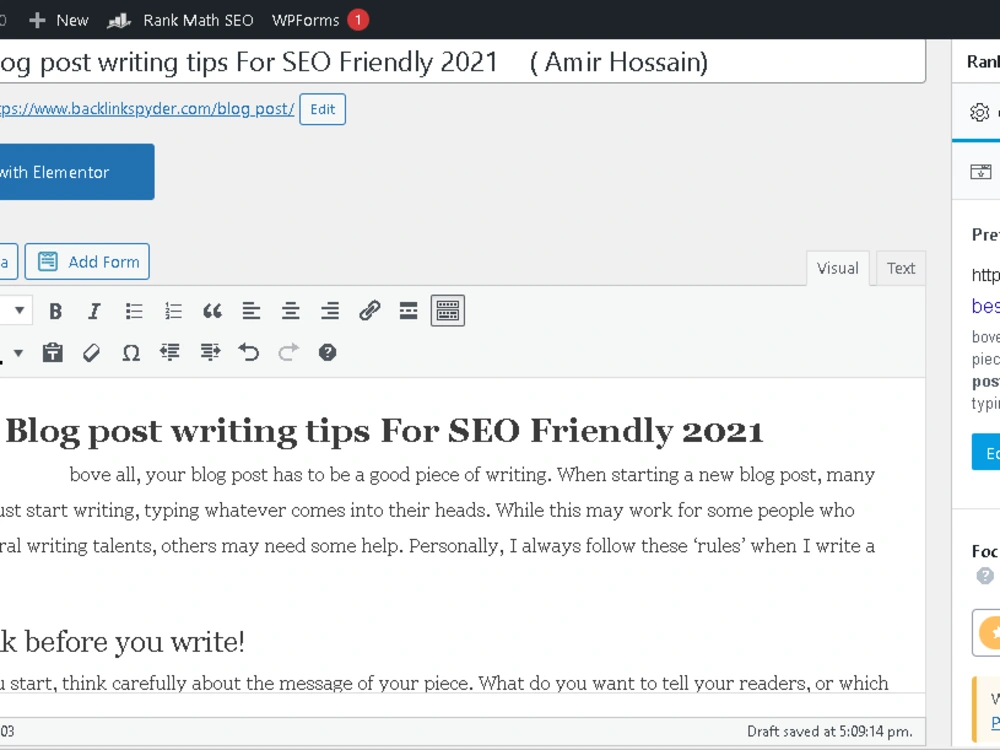Undo the last edit

(249, 353)
